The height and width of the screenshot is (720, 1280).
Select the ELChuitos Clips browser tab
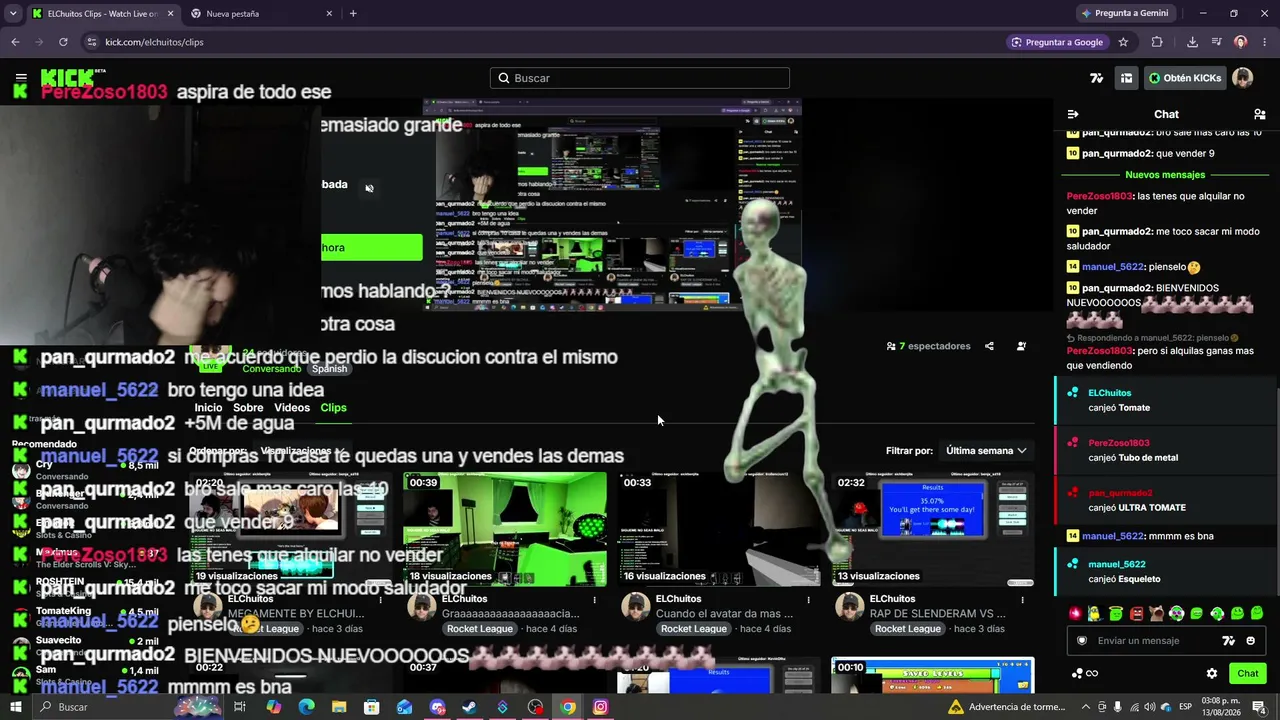point(103,14)
